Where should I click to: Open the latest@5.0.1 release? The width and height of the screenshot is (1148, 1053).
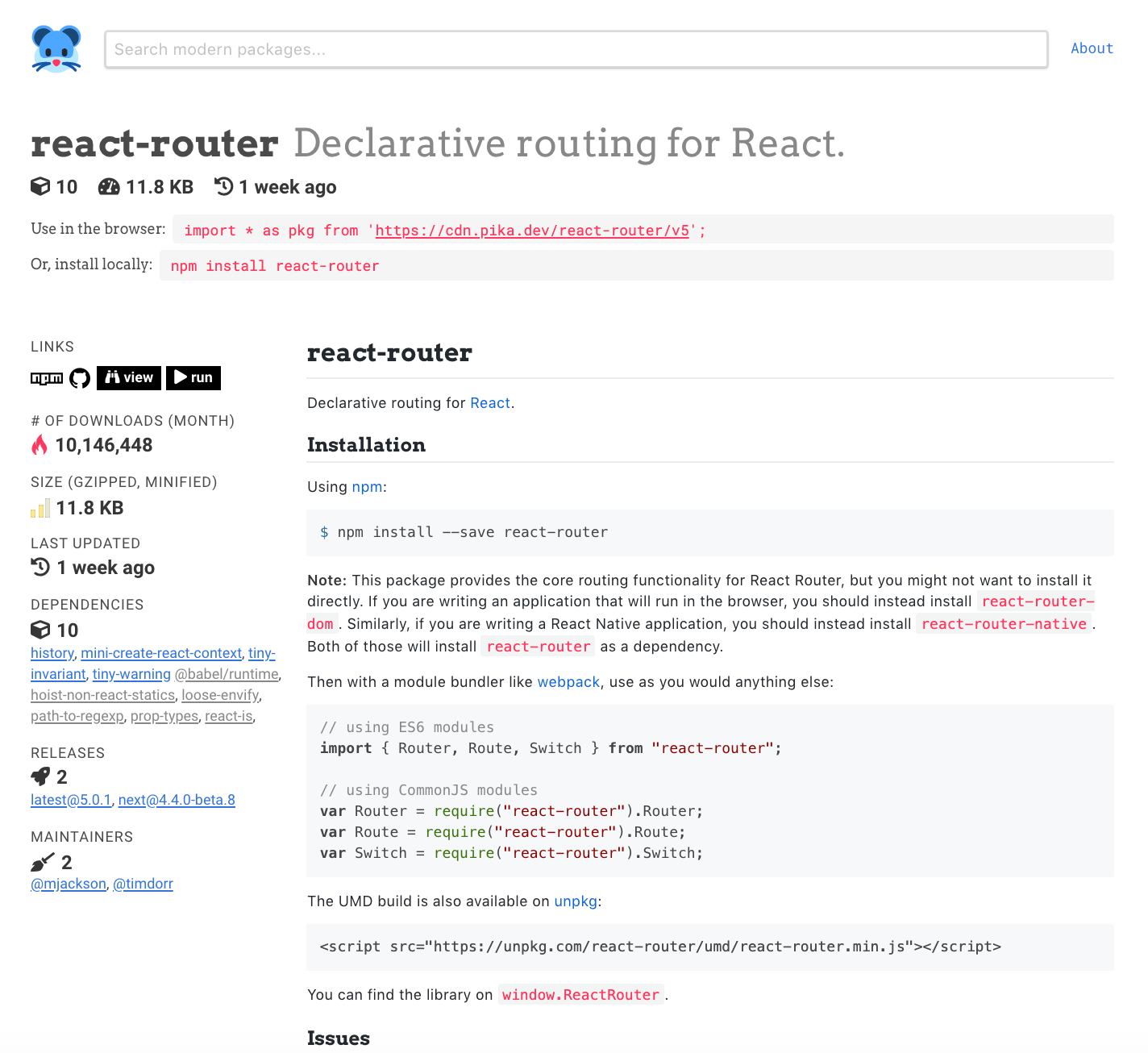coord(71,800)
